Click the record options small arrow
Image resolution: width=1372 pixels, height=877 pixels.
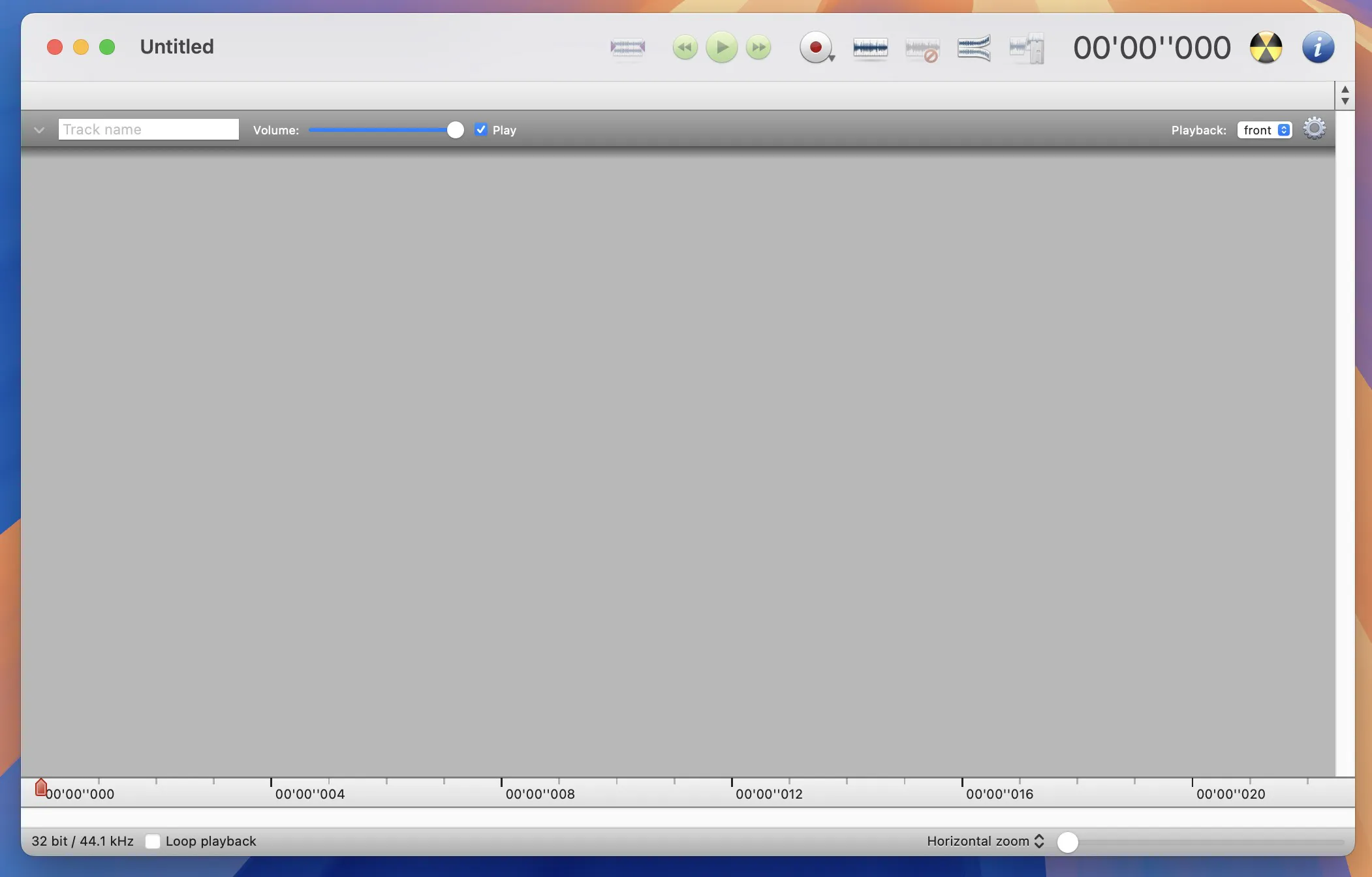pos(832,59)
